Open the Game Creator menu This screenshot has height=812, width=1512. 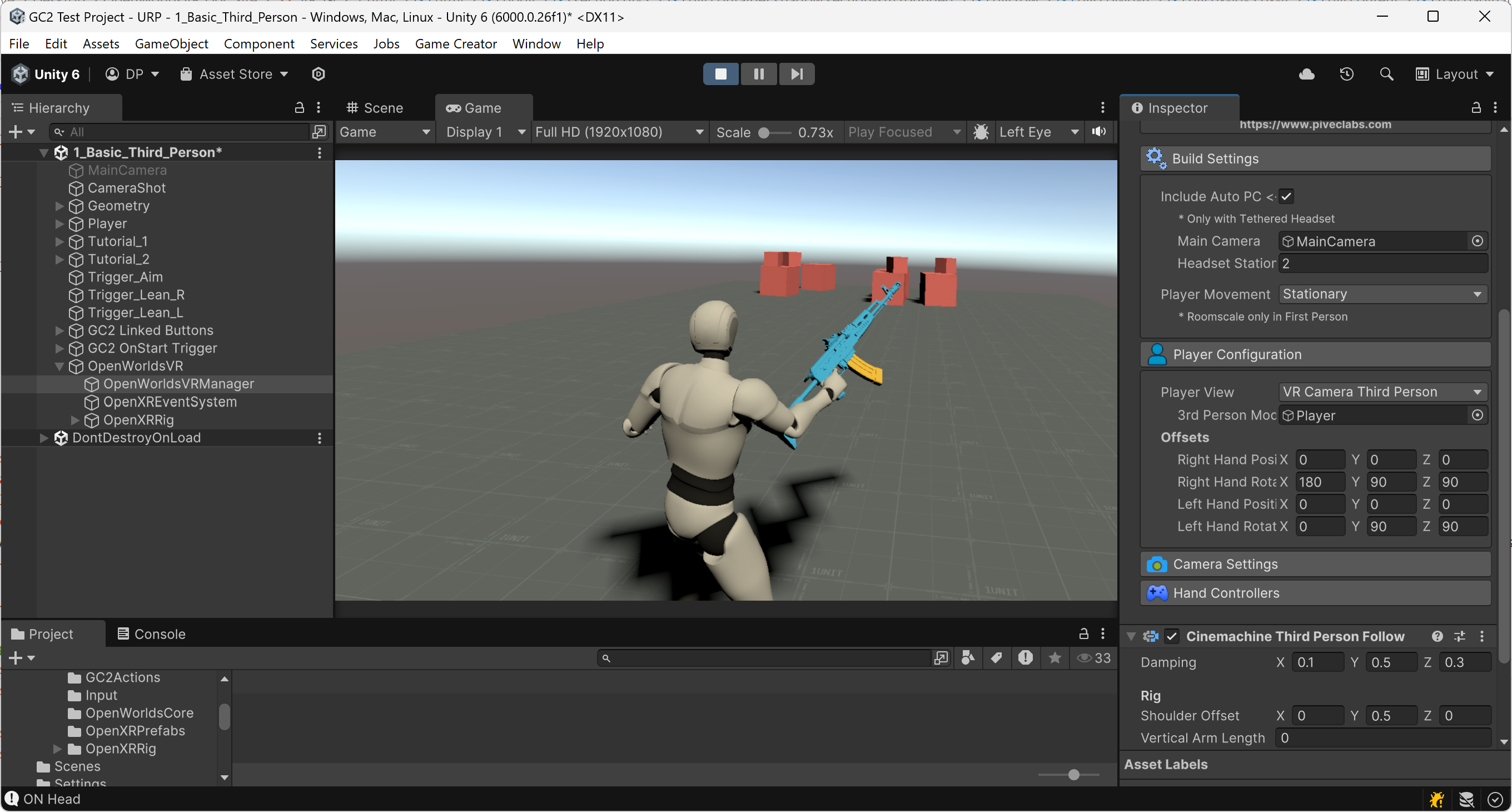455,43
